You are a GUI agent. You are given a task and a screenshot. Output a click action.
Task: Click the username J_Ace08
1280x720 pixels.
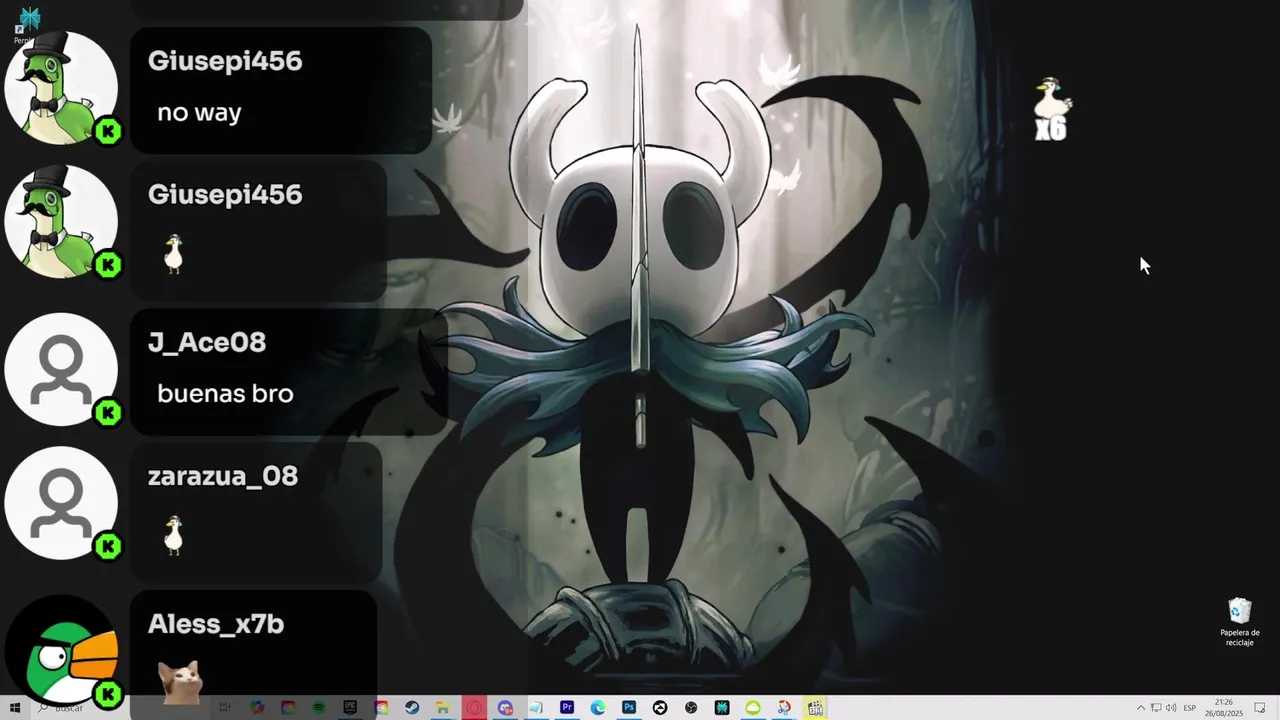tap(207, 342)
